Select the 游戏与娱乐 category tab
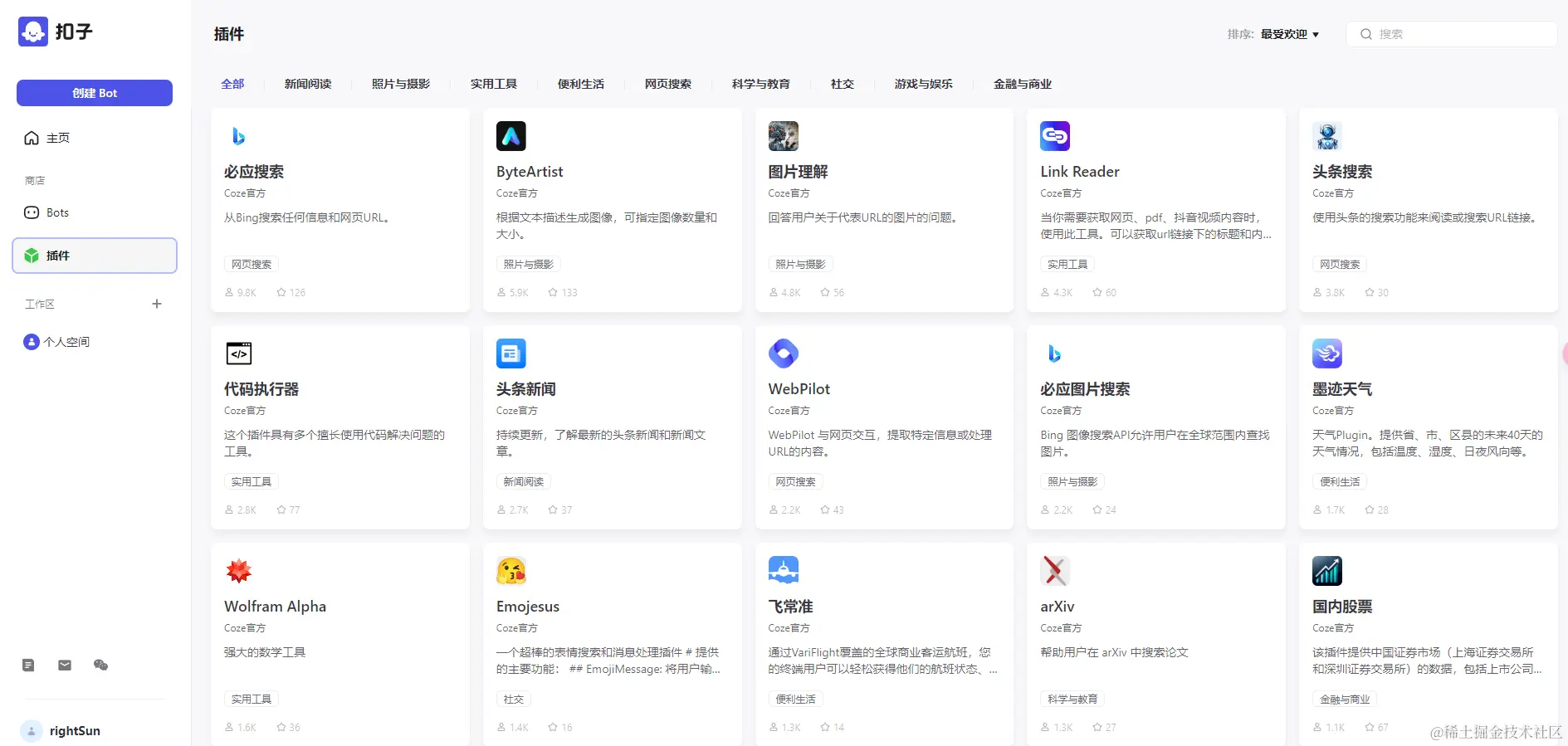The height and width of the screenshot is (746, 1568). point(924,84)
